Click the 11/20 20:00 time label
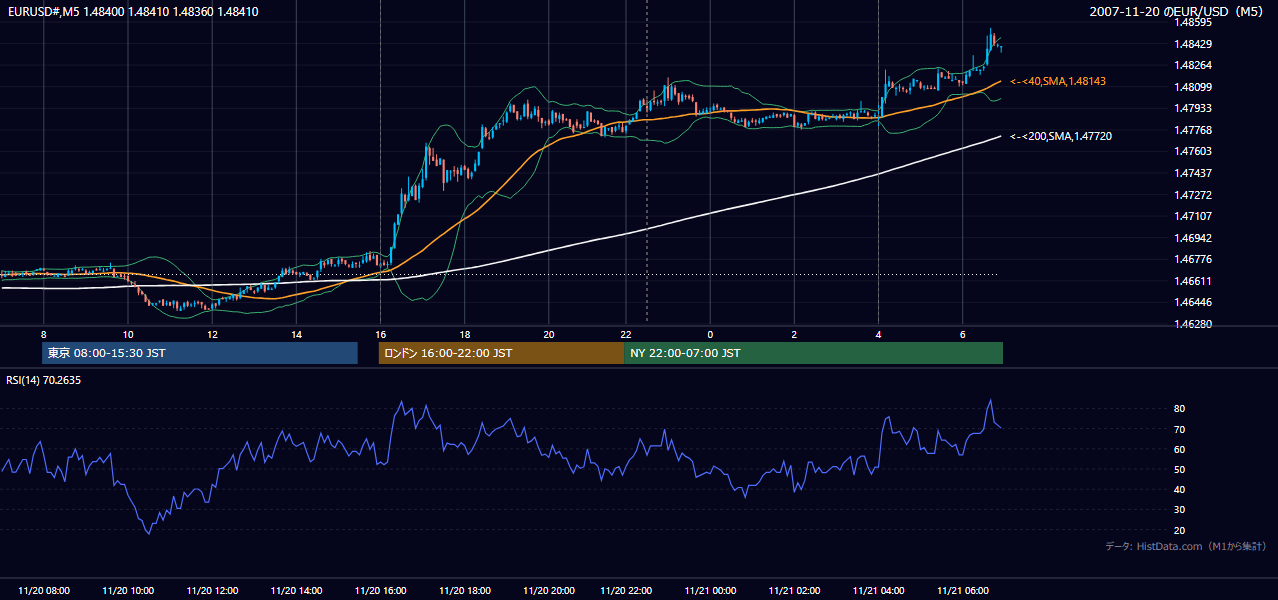Image resolution: width=1278 pixels, height=600 pixels. (x=548, y=591)
